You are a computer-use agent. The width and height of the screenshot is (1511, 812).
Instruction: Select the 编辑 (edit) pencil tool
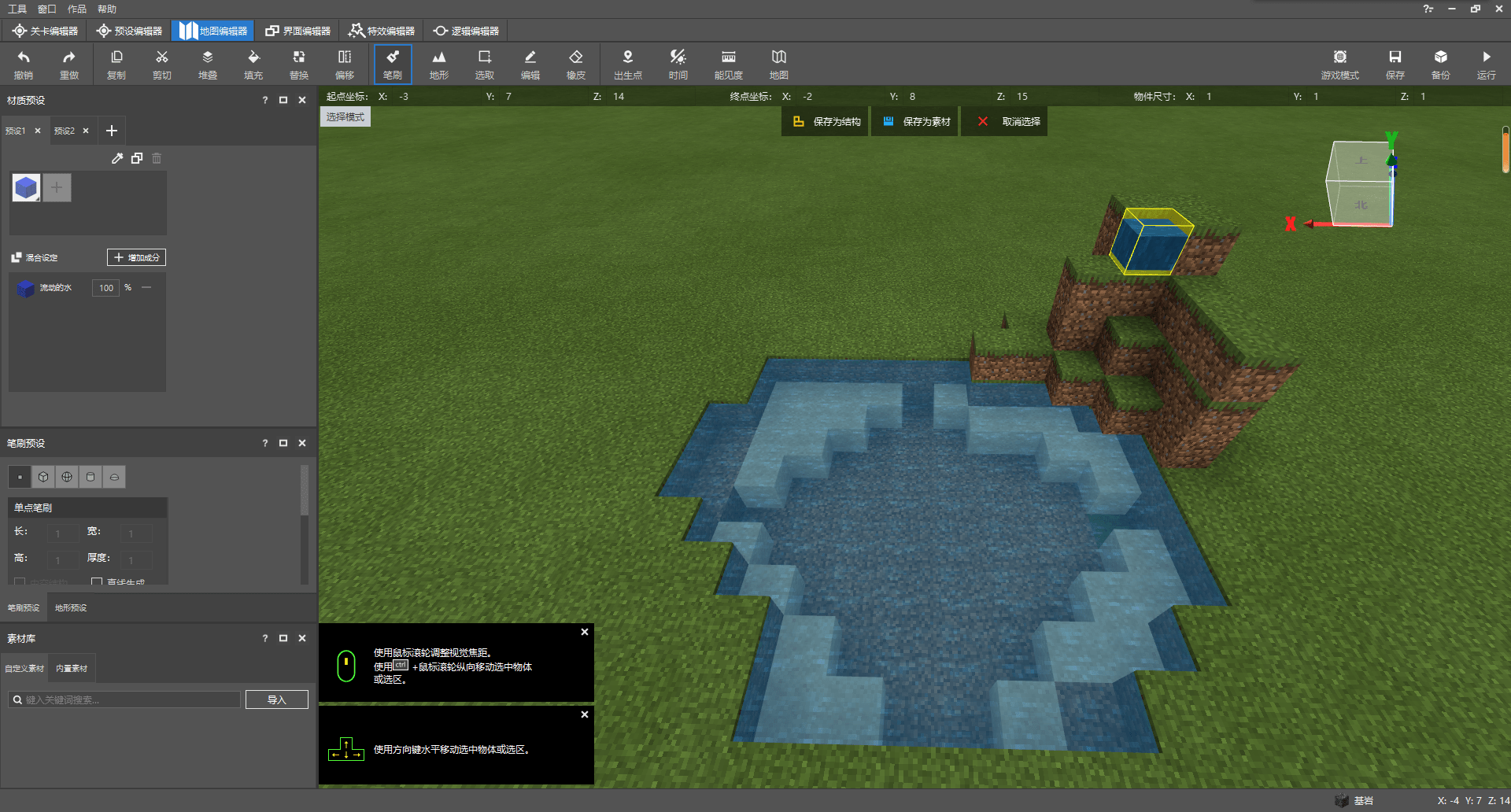pos(530,65)
